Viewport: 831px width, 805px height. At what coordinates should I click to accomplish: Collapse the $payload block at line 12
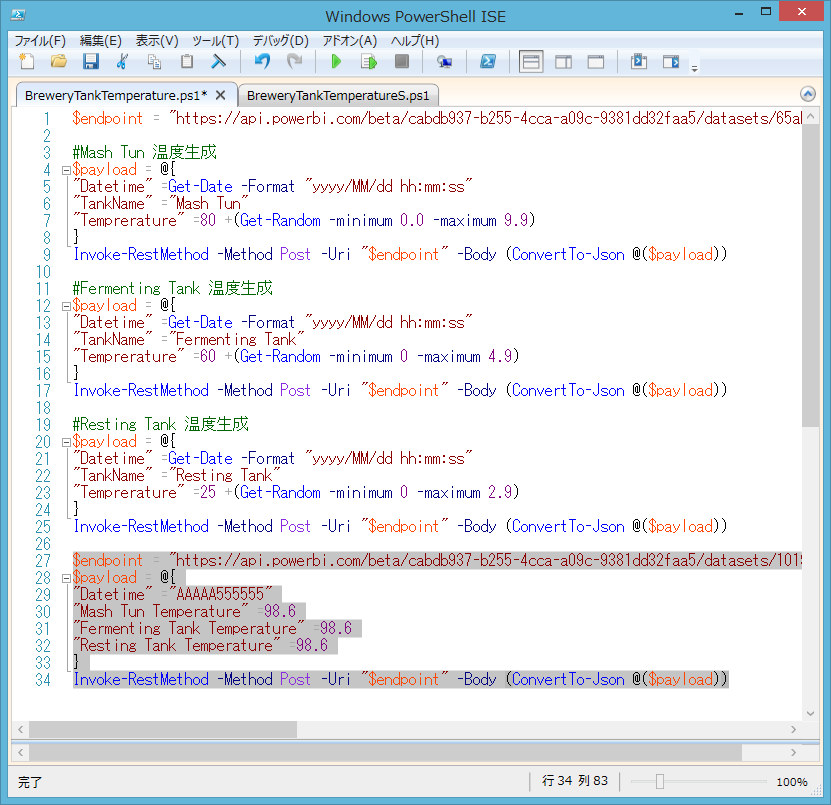[x=66, y=306]
